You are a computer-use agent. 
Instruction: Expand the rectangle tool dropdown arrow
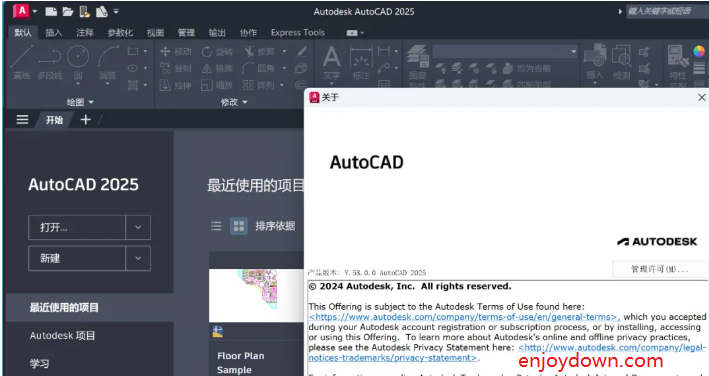145,52
